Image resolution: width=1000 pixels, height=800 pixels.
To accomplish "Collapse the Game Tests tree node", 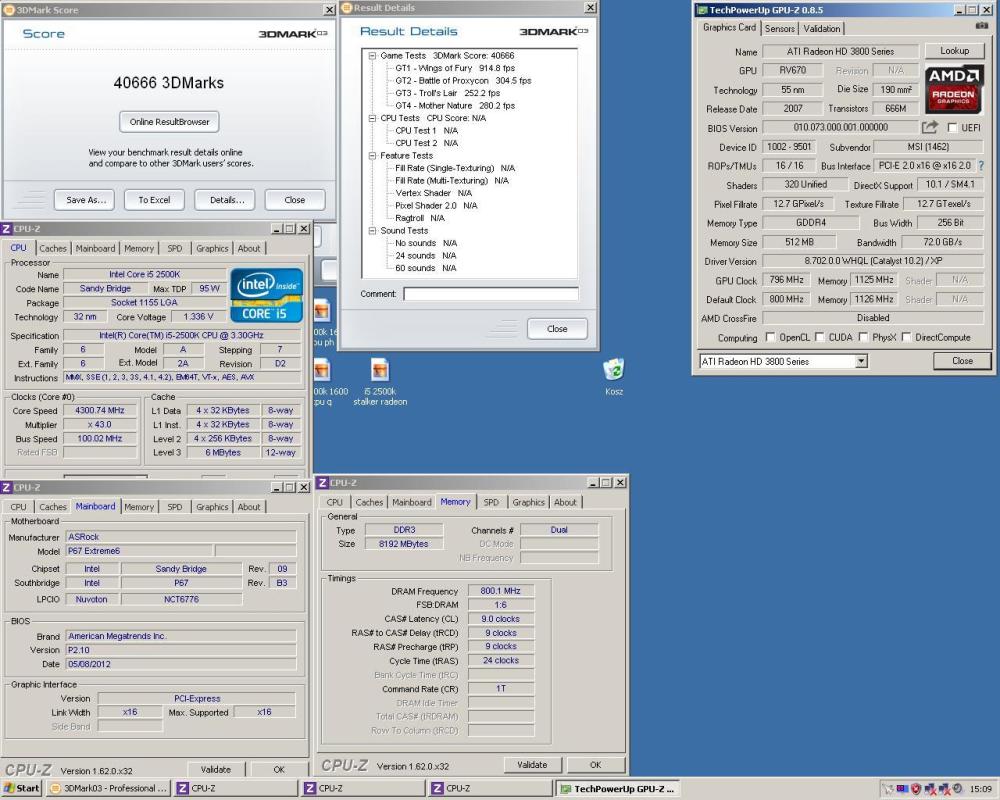I will [372, 56].
